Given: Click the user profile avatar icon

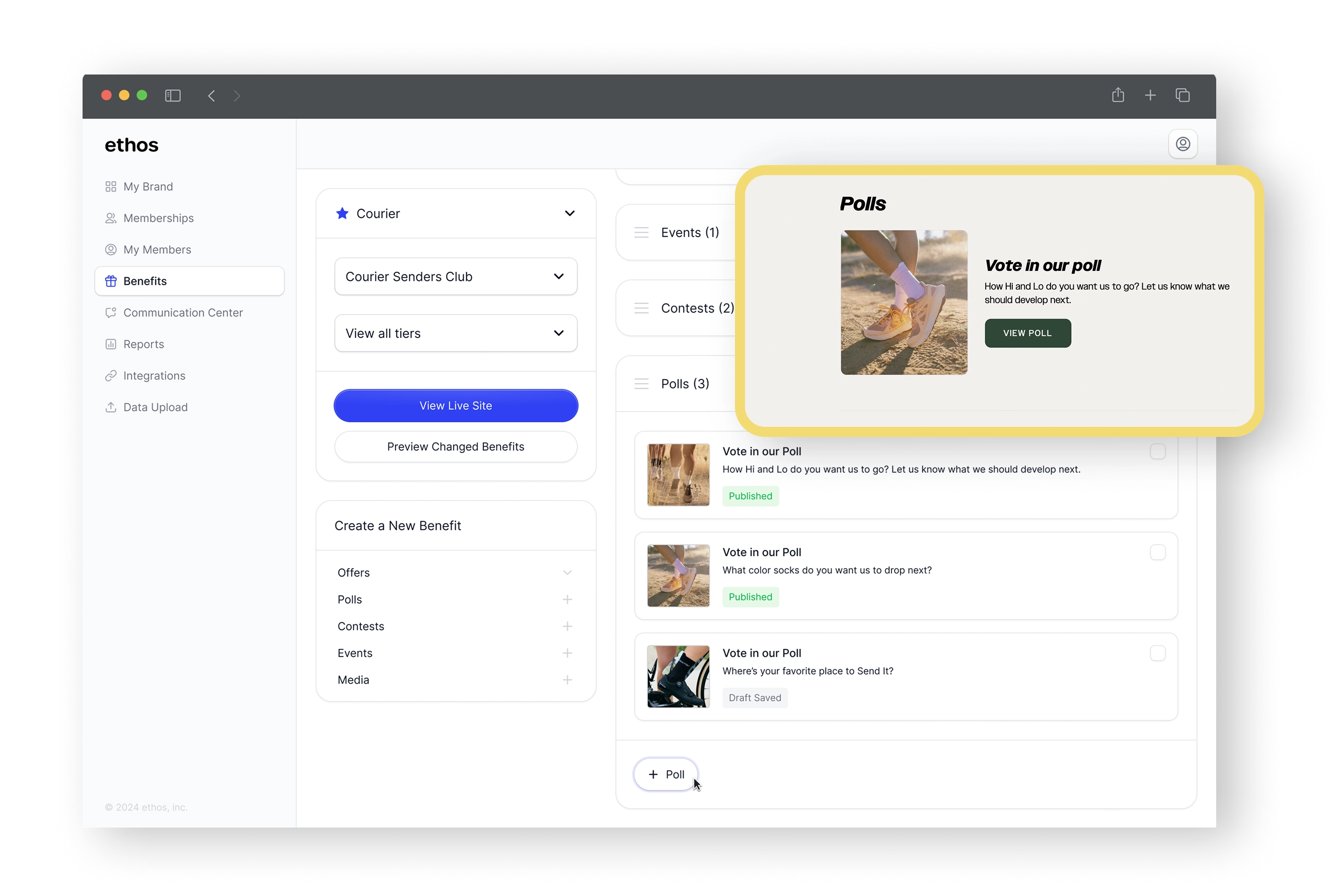Looking at the screenshot, I should click(1182, 144).
